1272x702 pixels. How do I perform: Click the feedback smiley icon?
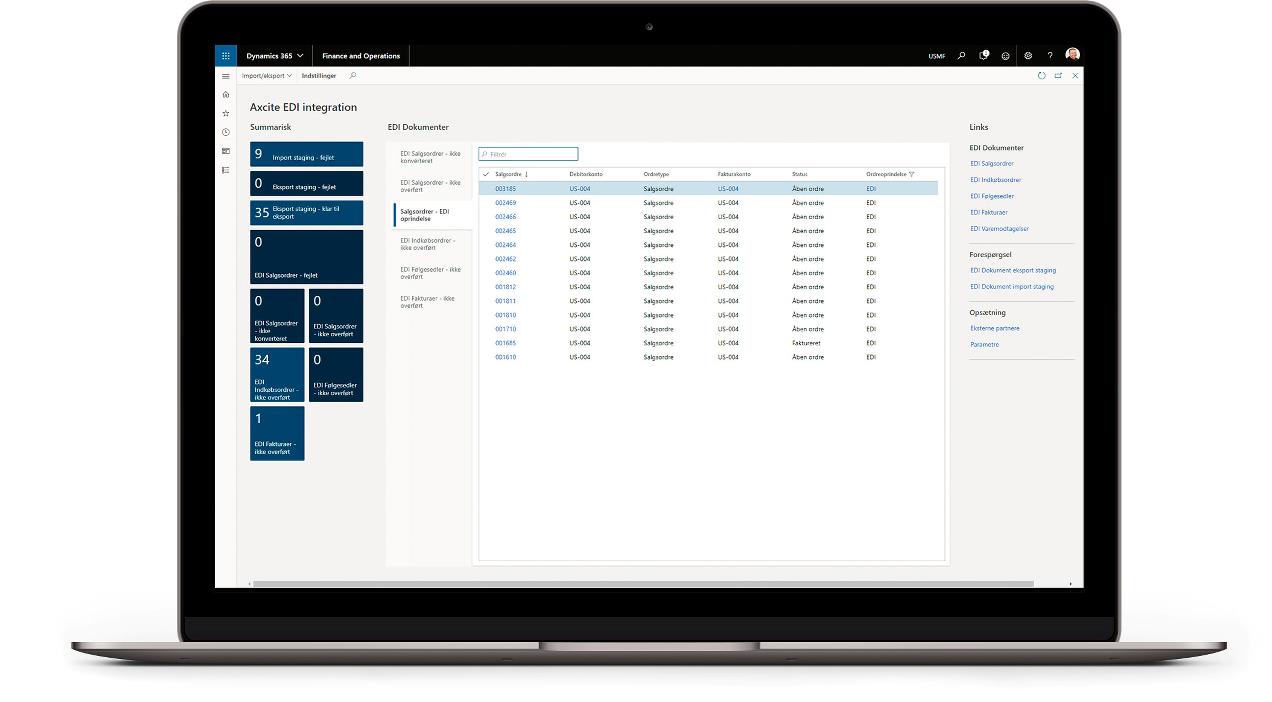click(x=1005, y=56)
